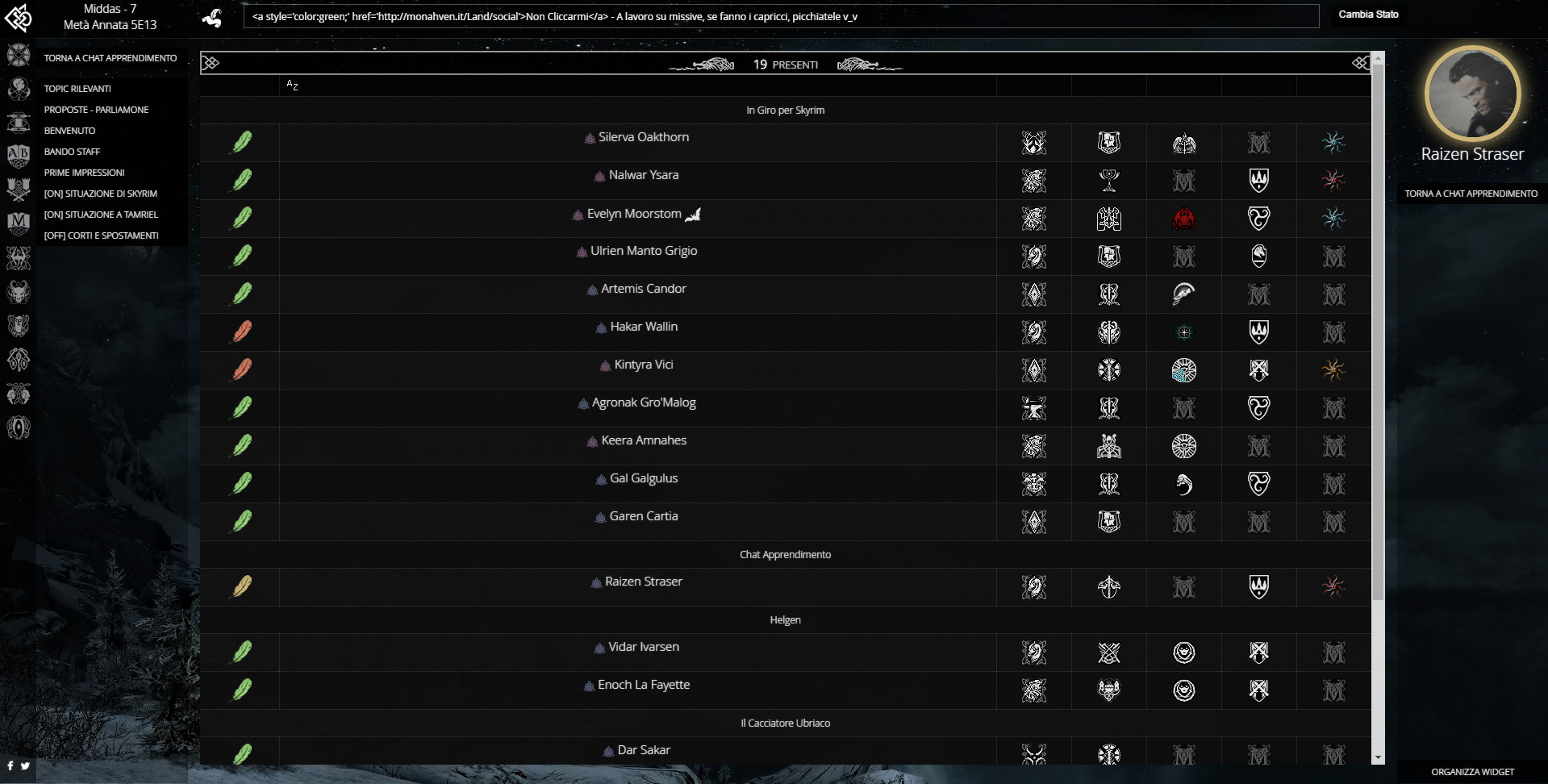
Task: Click Gal Galgulus spiral emblem icon
Action: tap(1183, 484)
